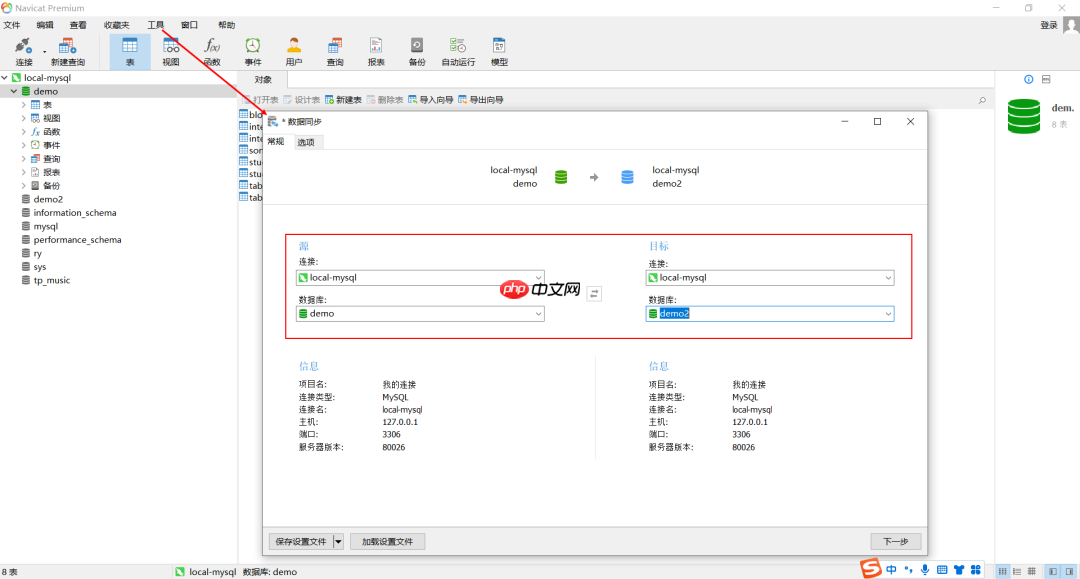The width and height of the screenshot is (1080, 579).
Task: Open the 工具 menu in menu bar
Action: click(x=156, y=25)
